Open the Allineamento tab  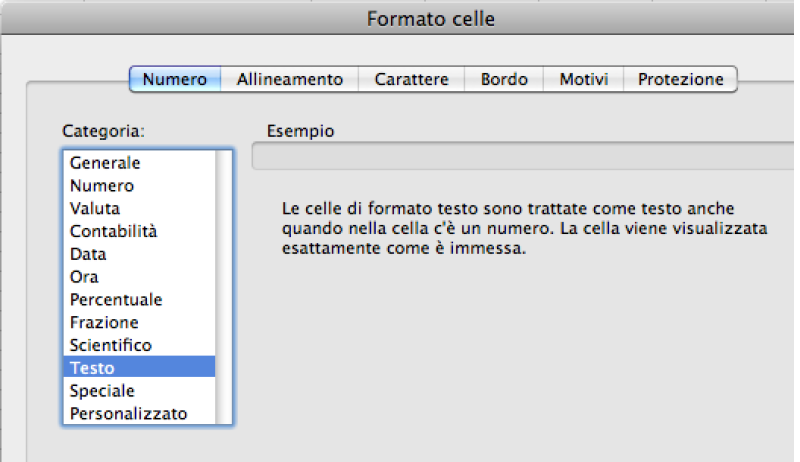tap(289, 79)
